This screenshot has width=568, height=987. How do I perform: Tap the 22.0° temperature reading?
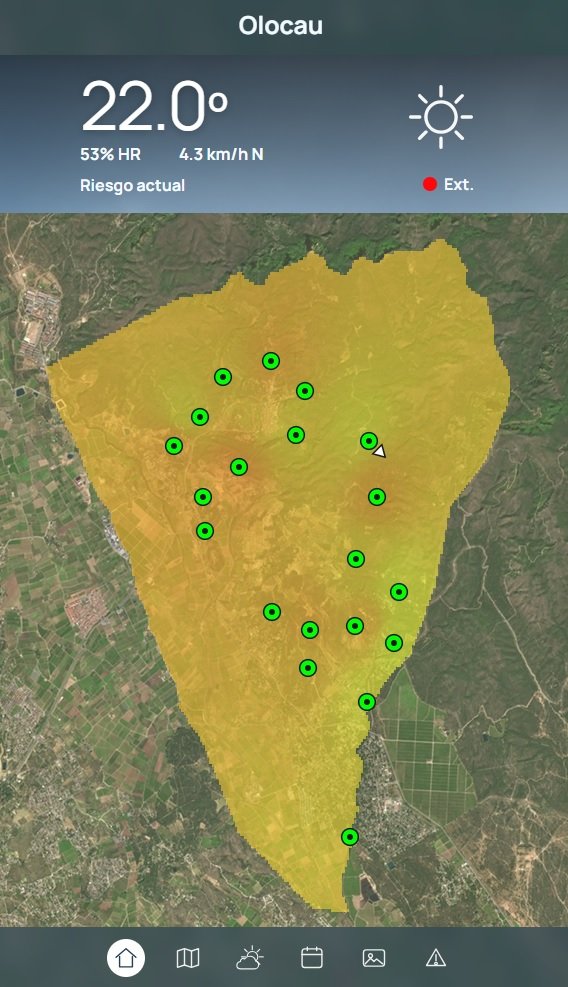coord(154,106)
